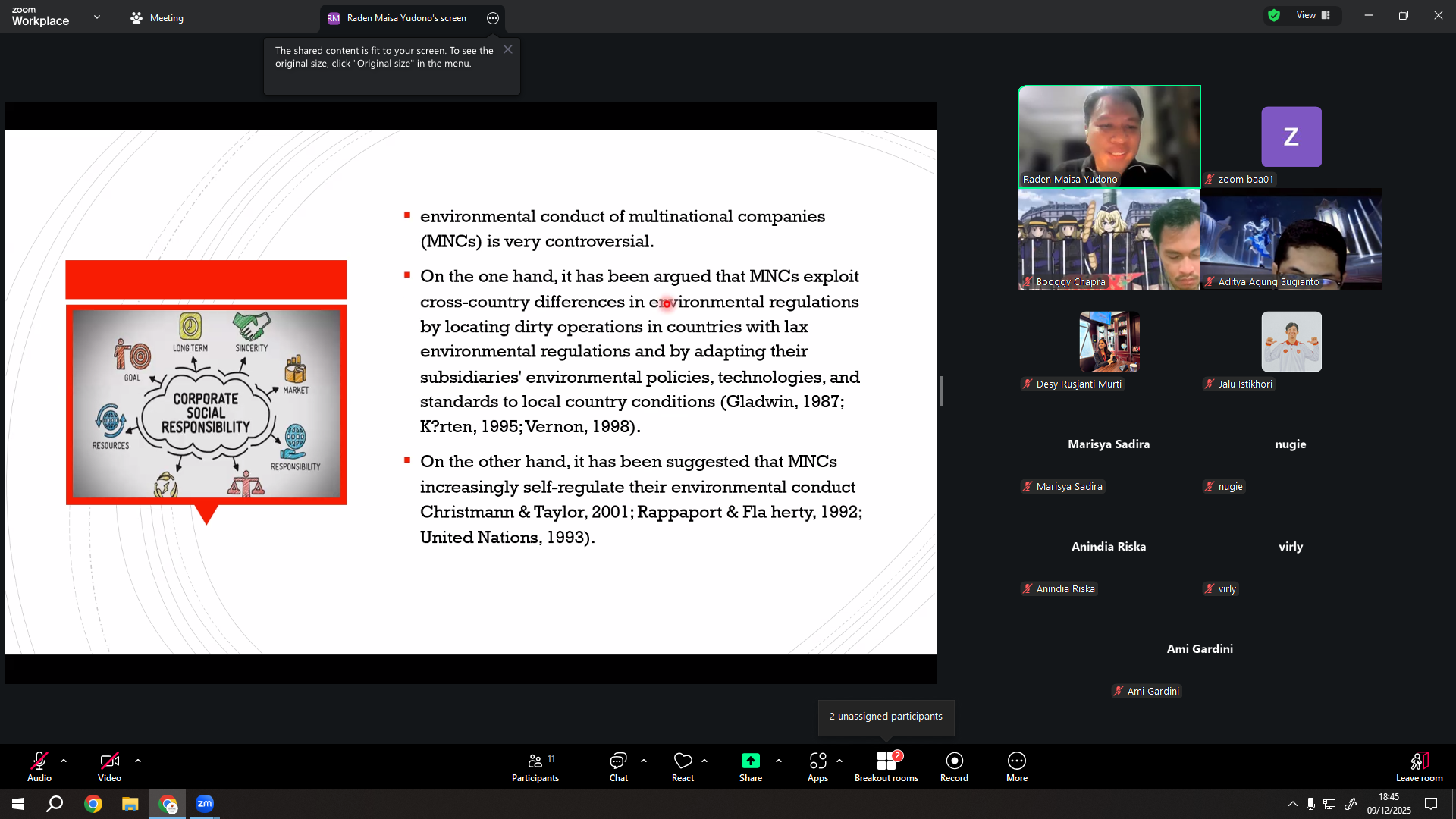Select the zoom baa01 participant avatar

1291,136
